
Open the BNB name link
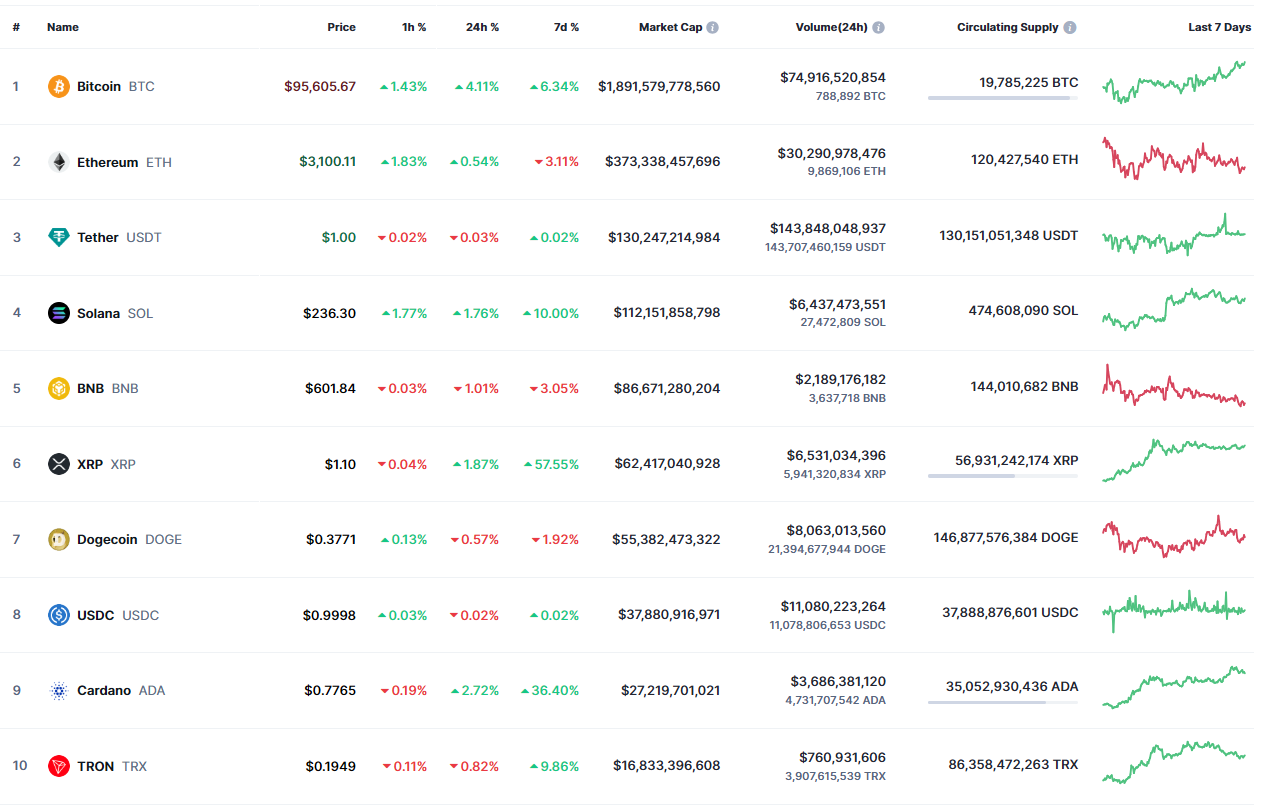(108, 389)
